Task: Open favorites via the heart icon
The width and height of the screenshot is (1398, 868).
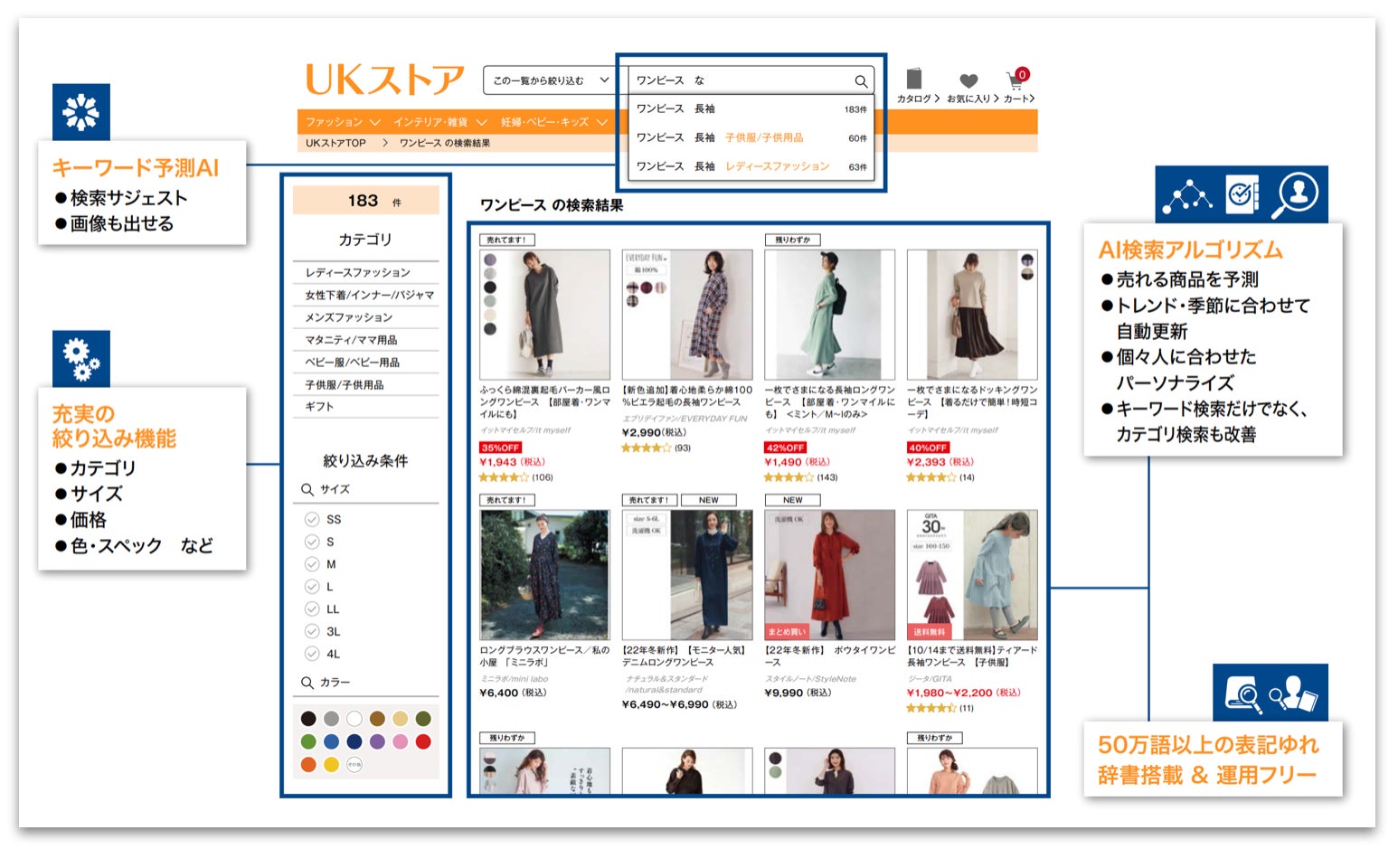Action: click(968, 80)
